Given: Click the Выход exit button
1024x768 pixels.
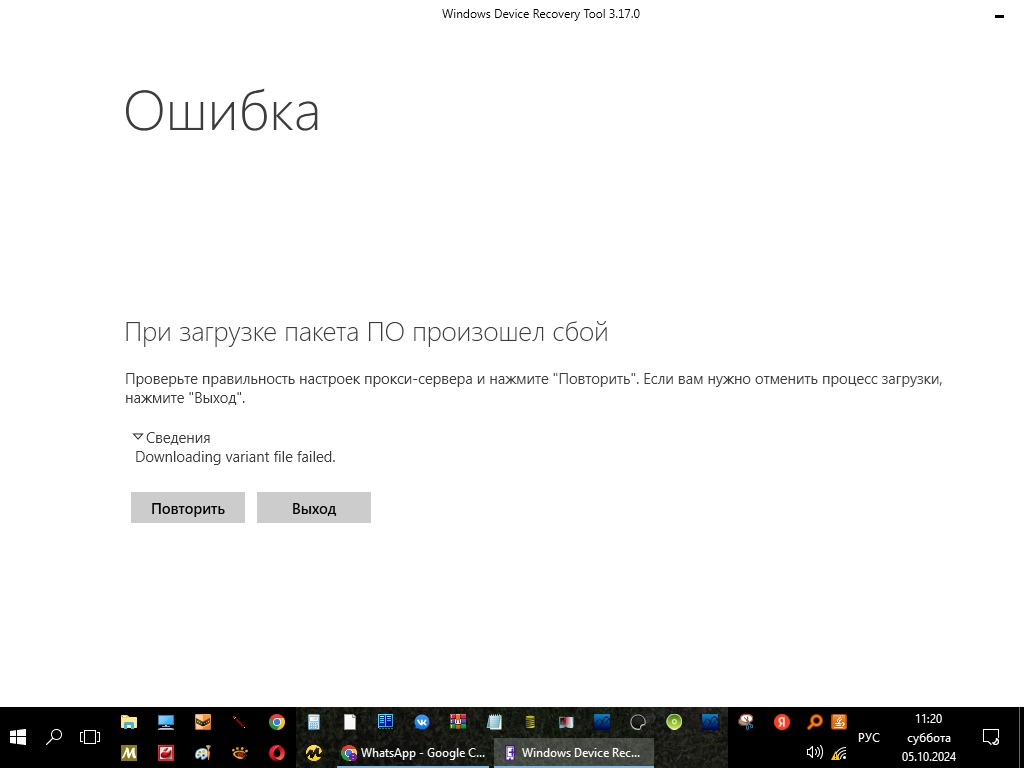Looking at the screenshot, I should coord(313,507).
